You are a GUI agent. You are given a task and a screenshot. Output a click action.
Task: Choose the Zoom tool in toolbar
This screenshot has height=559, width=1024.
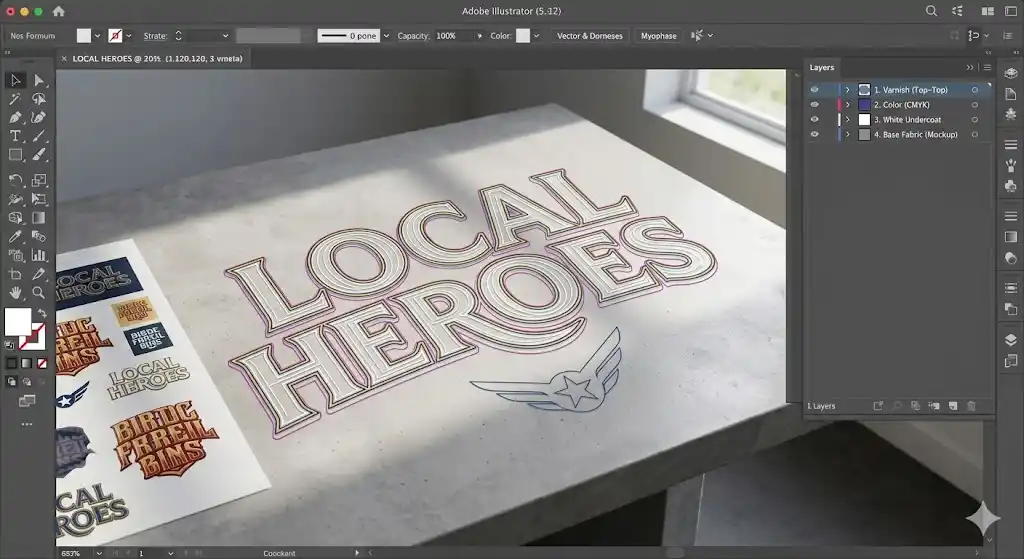point(39,292)
